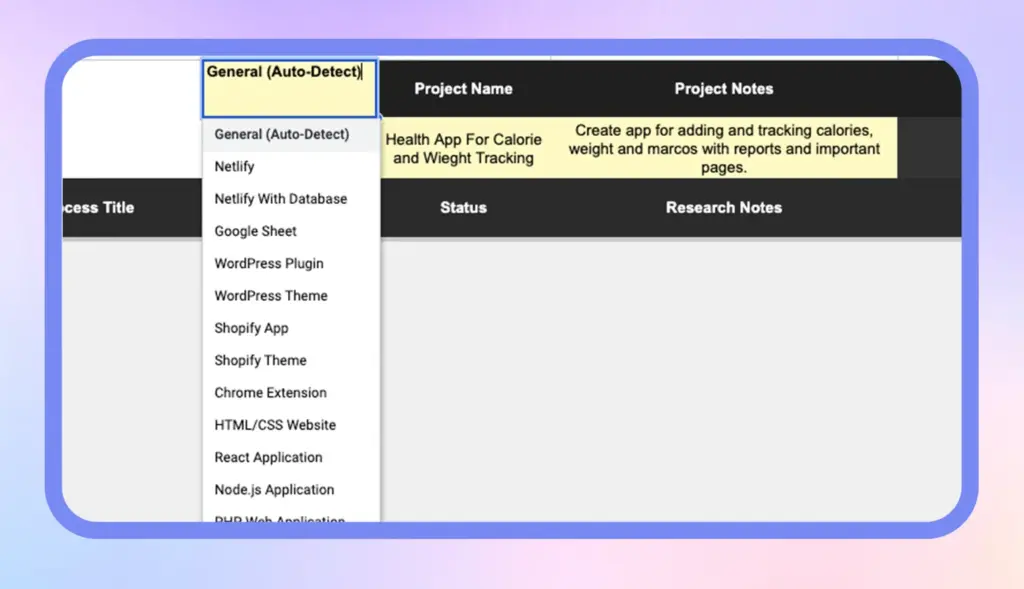Select "WordPress Theme" option
The width and height of the screenshot is (1024, 589).
tap(271, 295)
